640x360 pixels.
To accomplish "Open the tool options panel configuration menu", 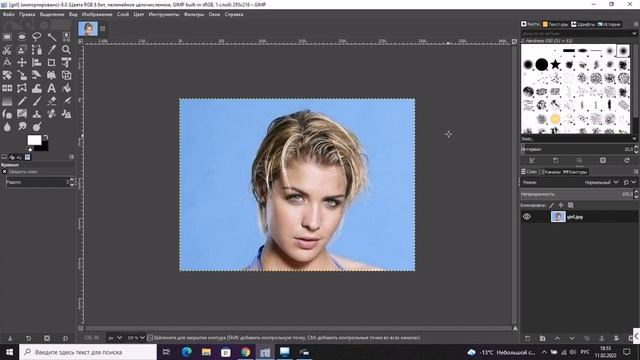I will tap(71, 157).
